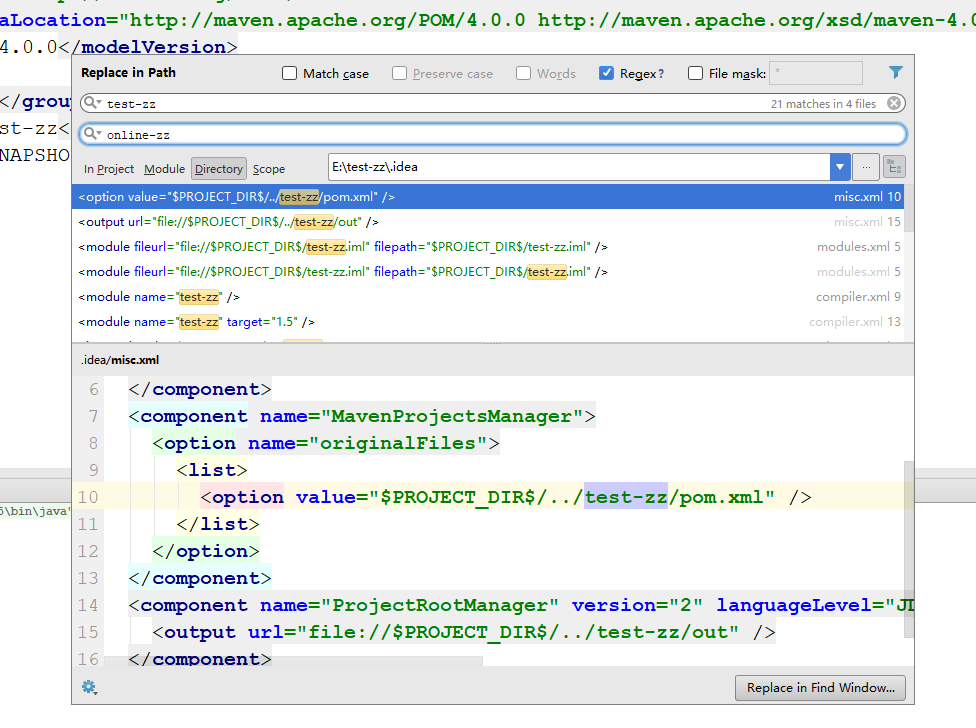Open the settings gear icon at the dialog bottom
Viewport: 976px width, 728px height.
click(x=90, y=687)
